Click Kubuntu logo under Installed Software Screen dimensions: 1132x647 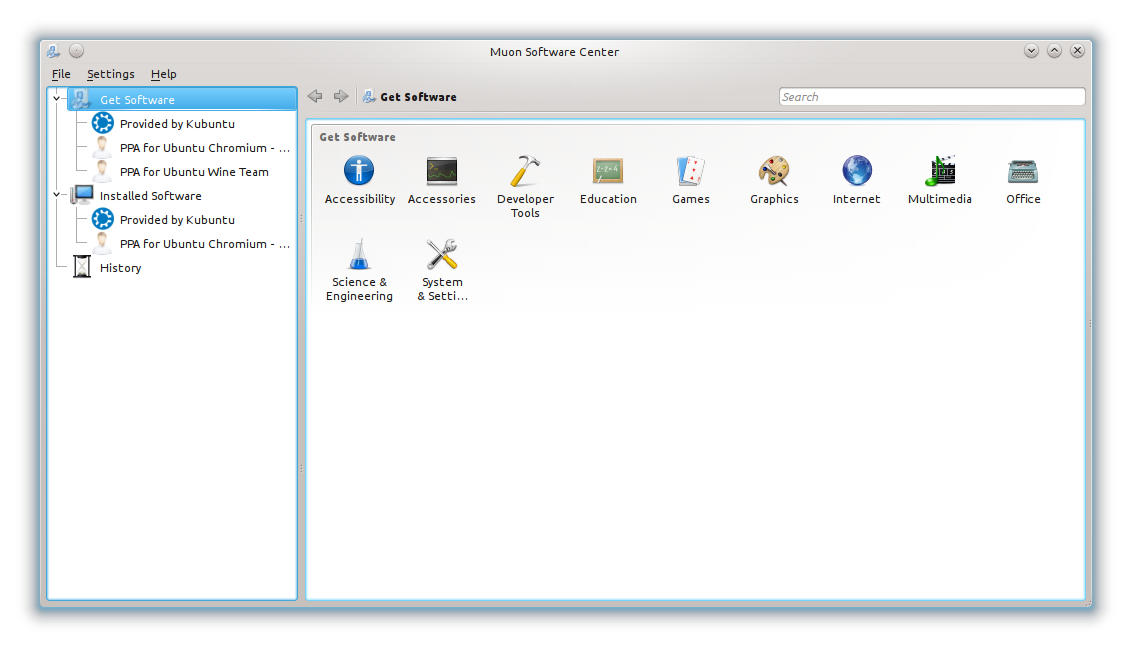pyautogui.click(x=103, y=220)
